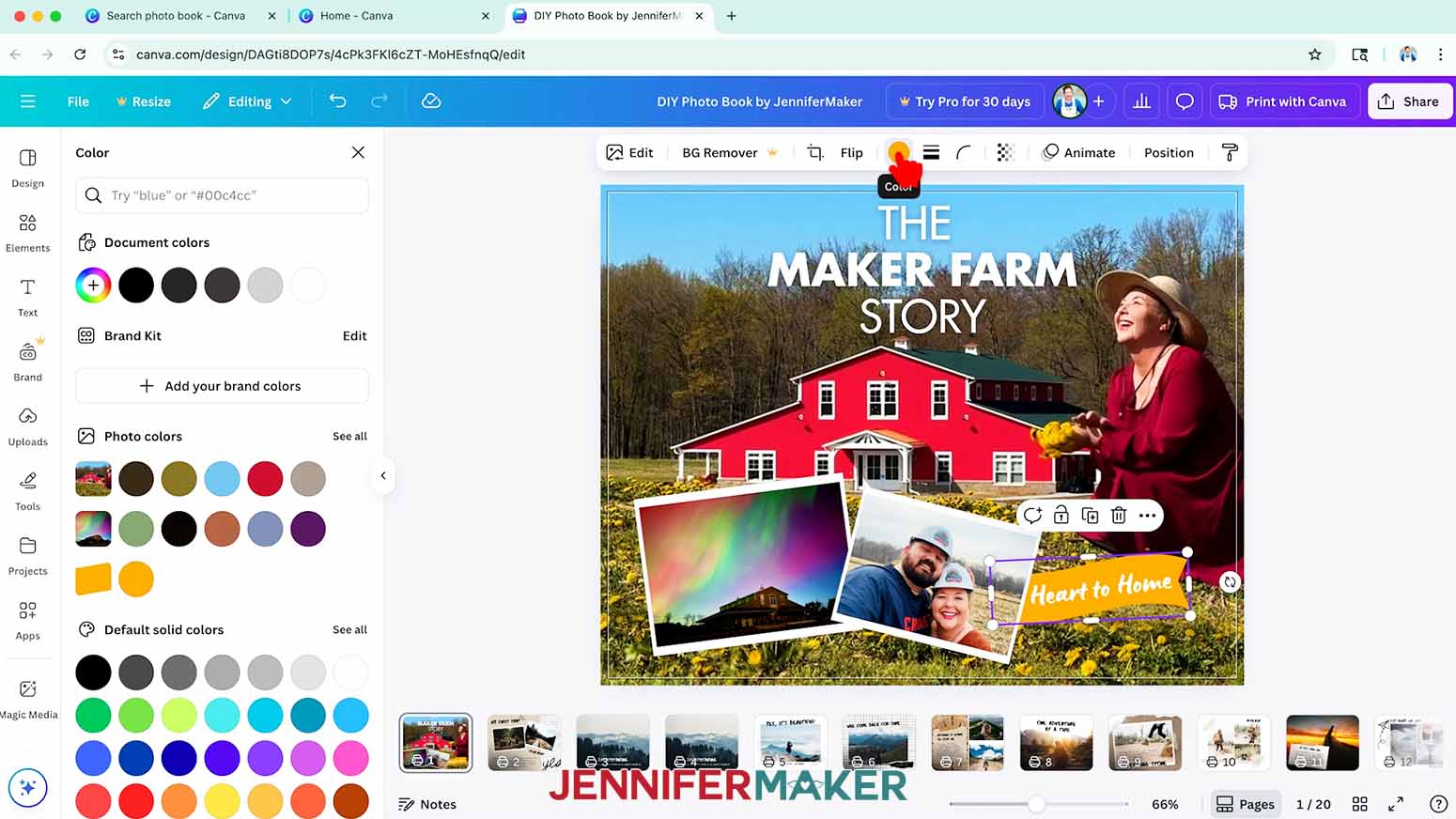
Task: Open the BG Remover tool
Action: click(730, 152)
